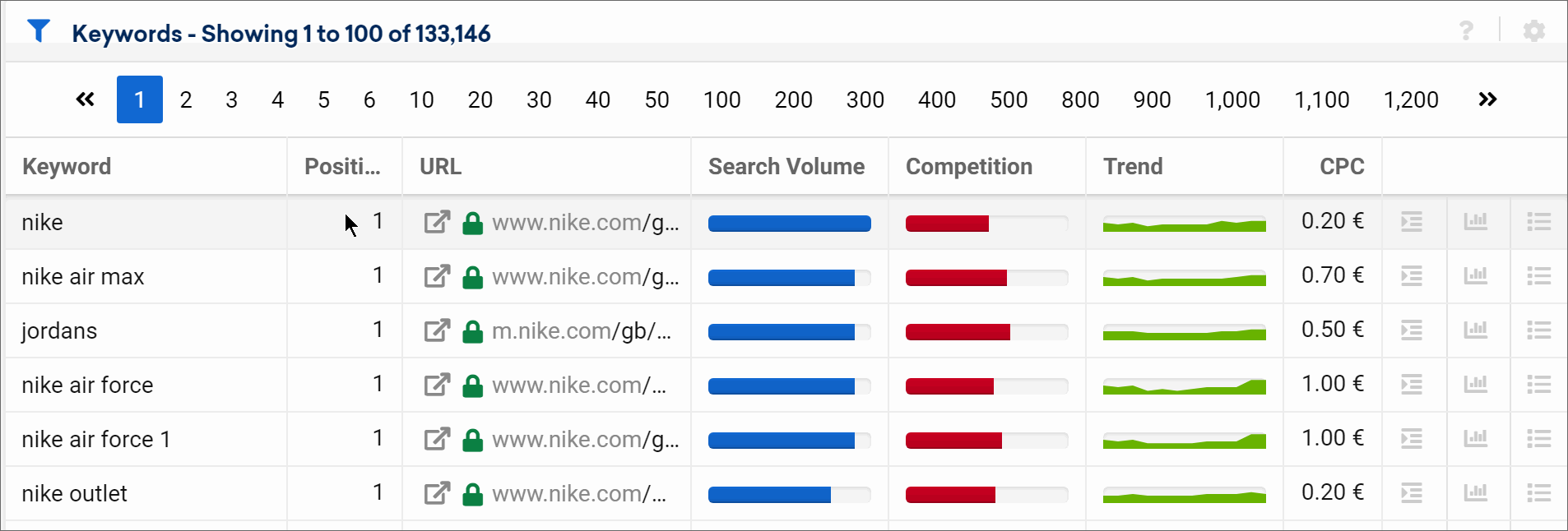The width and height of the screenshot is (1568, 531).
Task: Jump to page 100 in pagination
Action: point(721,99)
